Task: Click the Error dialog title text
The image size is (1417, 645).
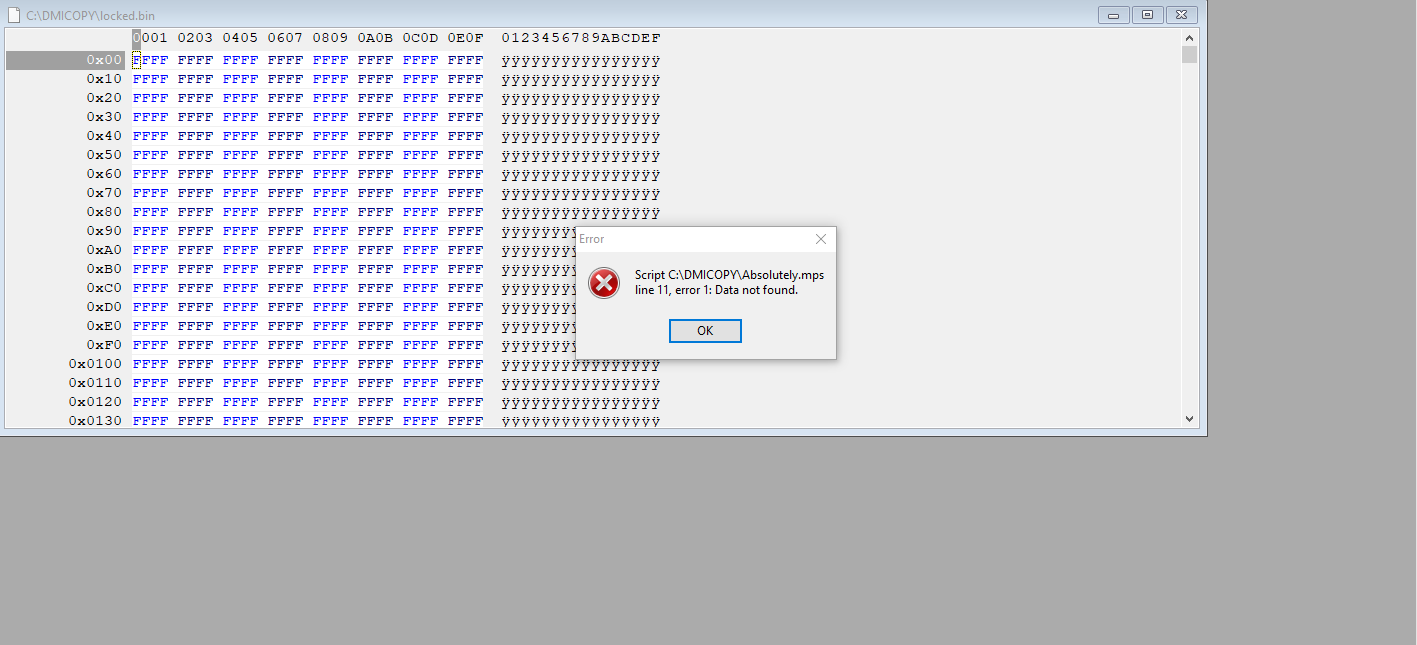Action: click(592, 239)
